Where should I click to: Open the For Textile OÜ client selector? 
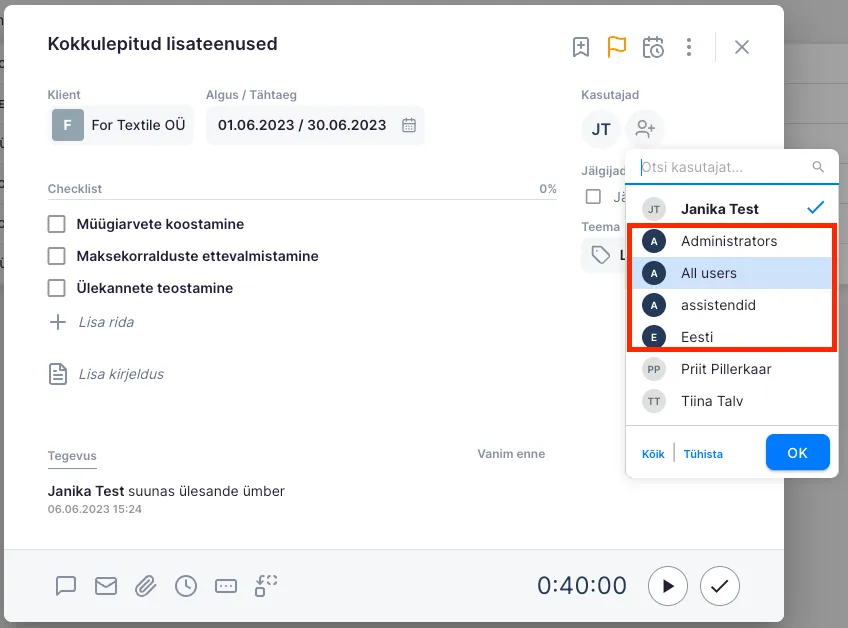pos(121,125)
